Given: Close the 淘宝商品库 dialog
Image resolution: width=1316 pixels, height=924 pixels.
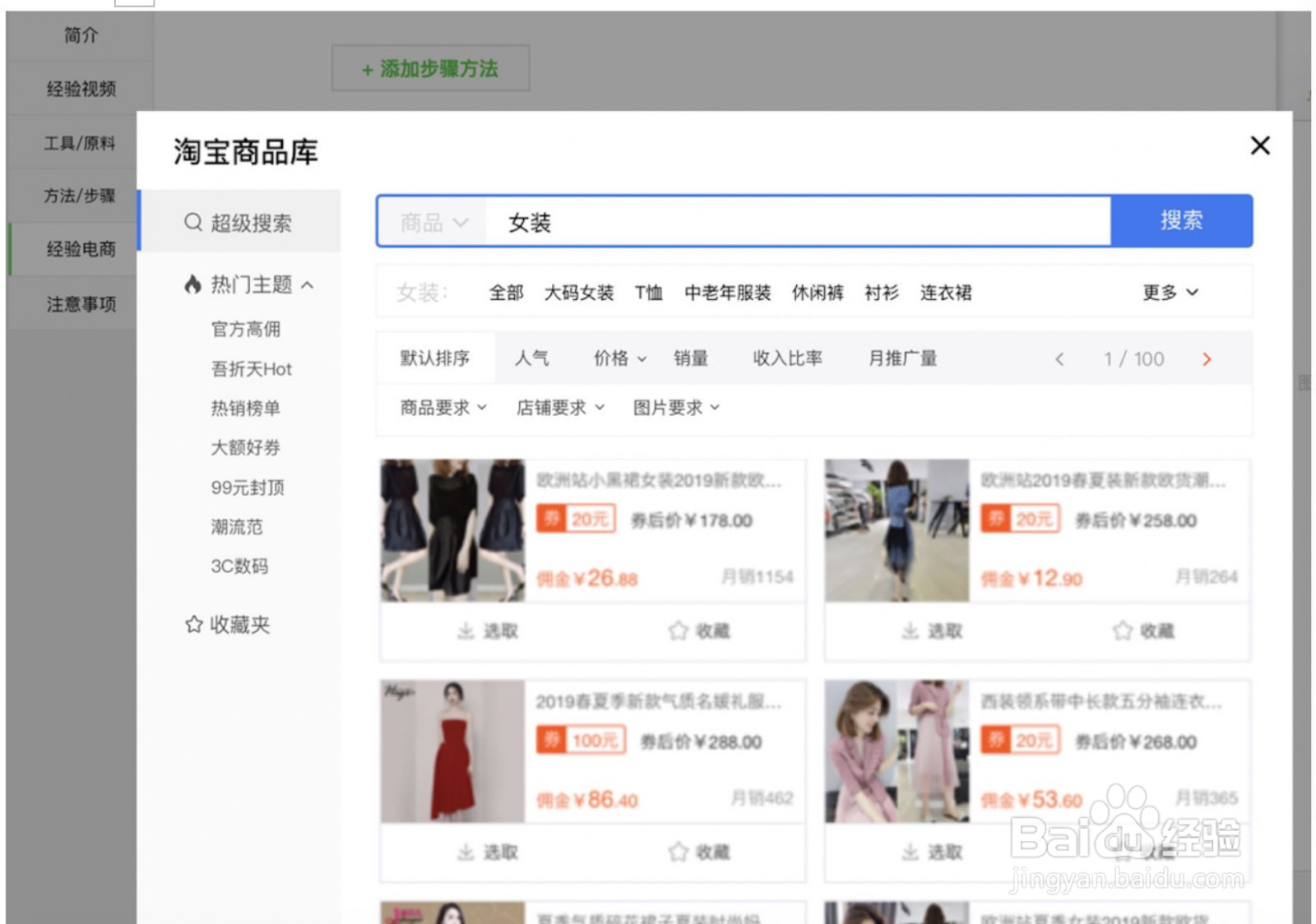Looking at the screenshot, I should click(1259, 146).
